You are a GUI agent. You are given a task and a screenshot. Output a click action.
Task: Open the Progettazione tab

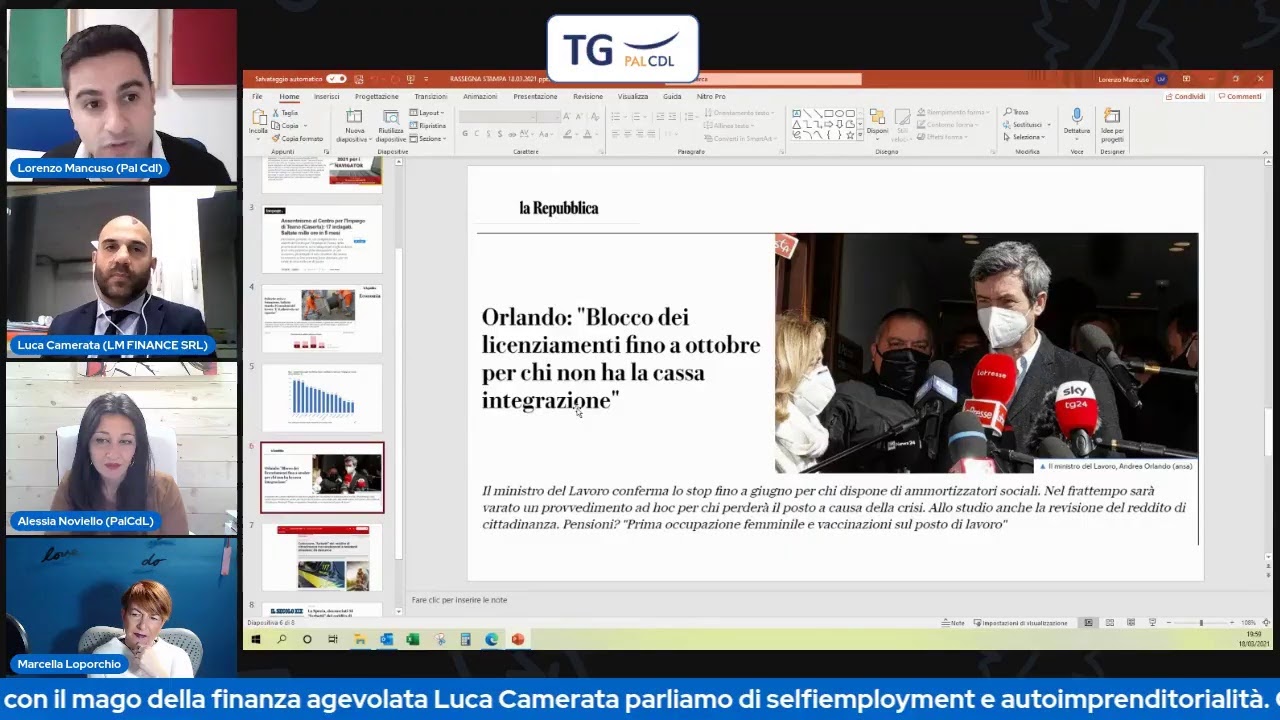376,97
